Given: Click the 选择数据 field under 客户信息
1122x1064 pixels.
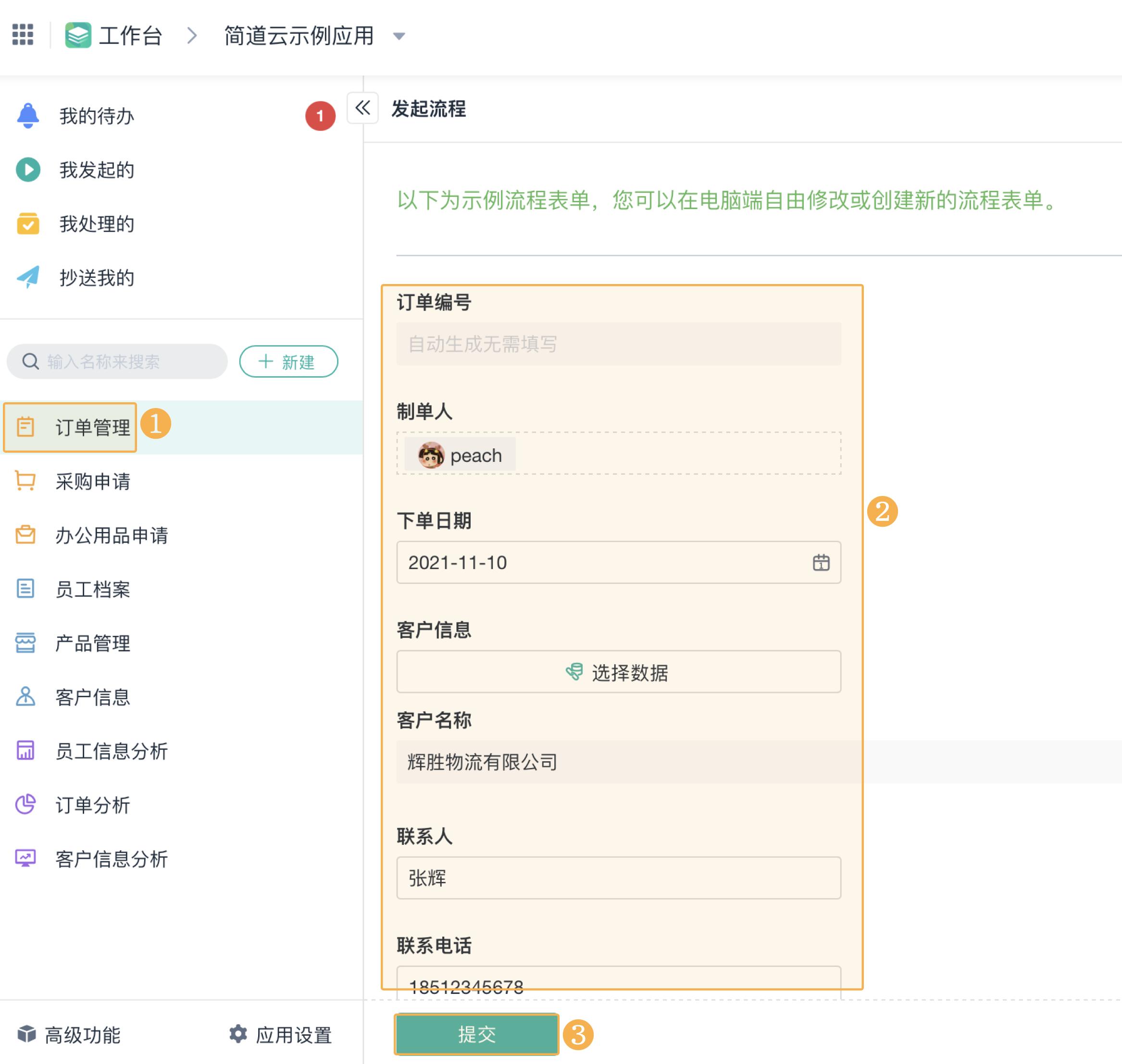Looking at the screenshot, I should tap(619, 672).
